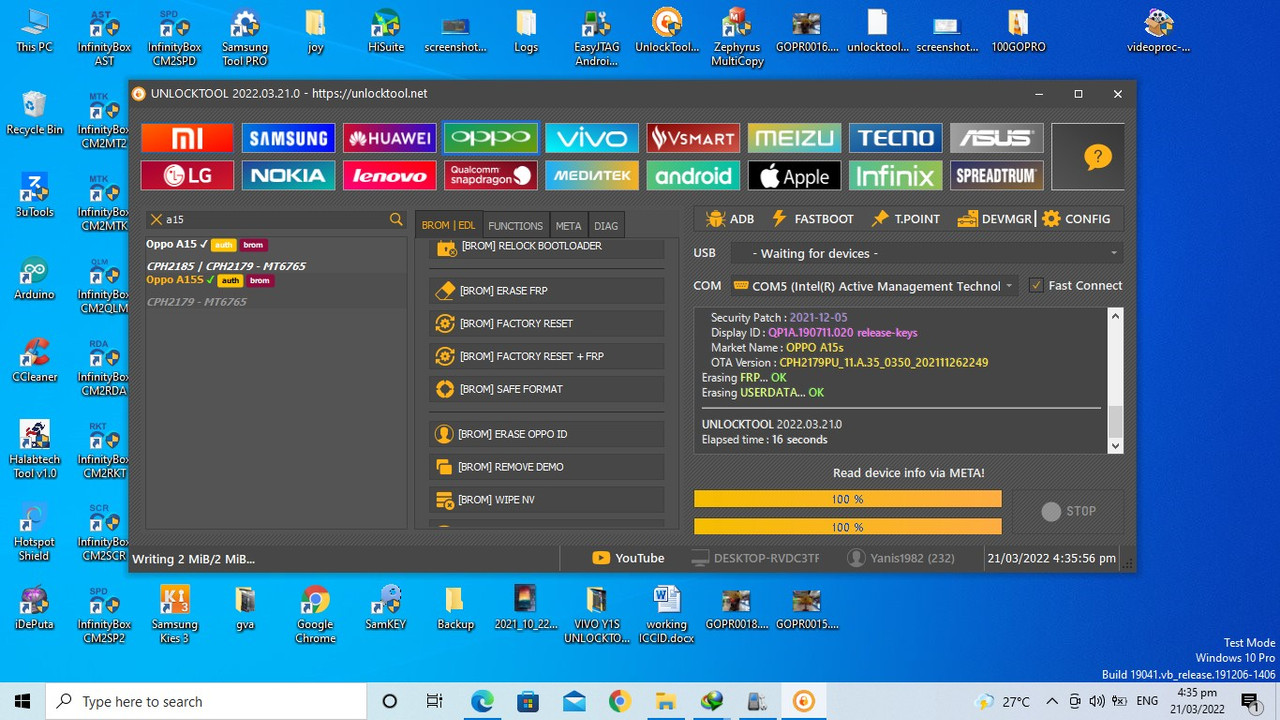Viewport: 1280px width, 720px height.
Task: Click the lower 100% progress bar
Action: tap(848, 526)
